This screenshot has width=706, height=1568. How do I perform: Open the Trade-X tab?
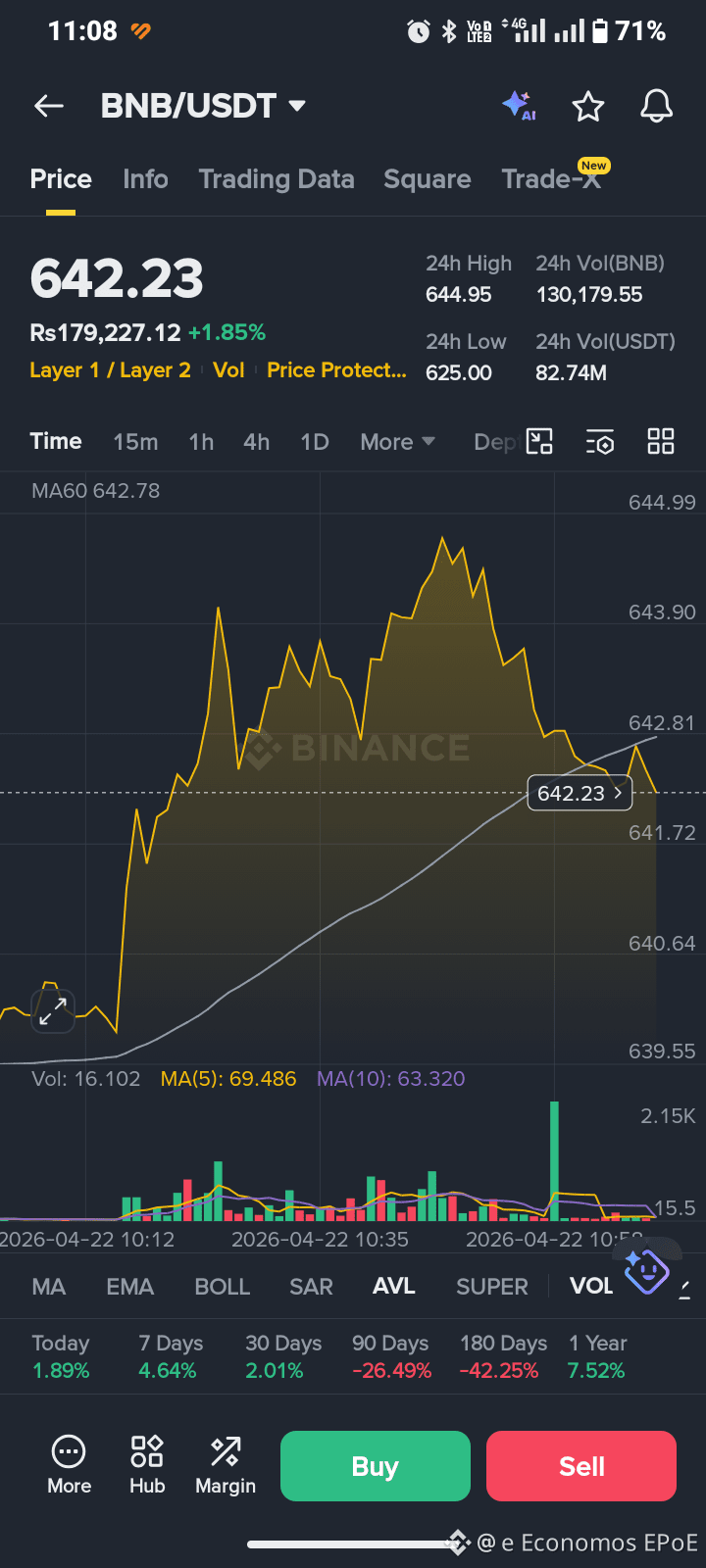551,179
